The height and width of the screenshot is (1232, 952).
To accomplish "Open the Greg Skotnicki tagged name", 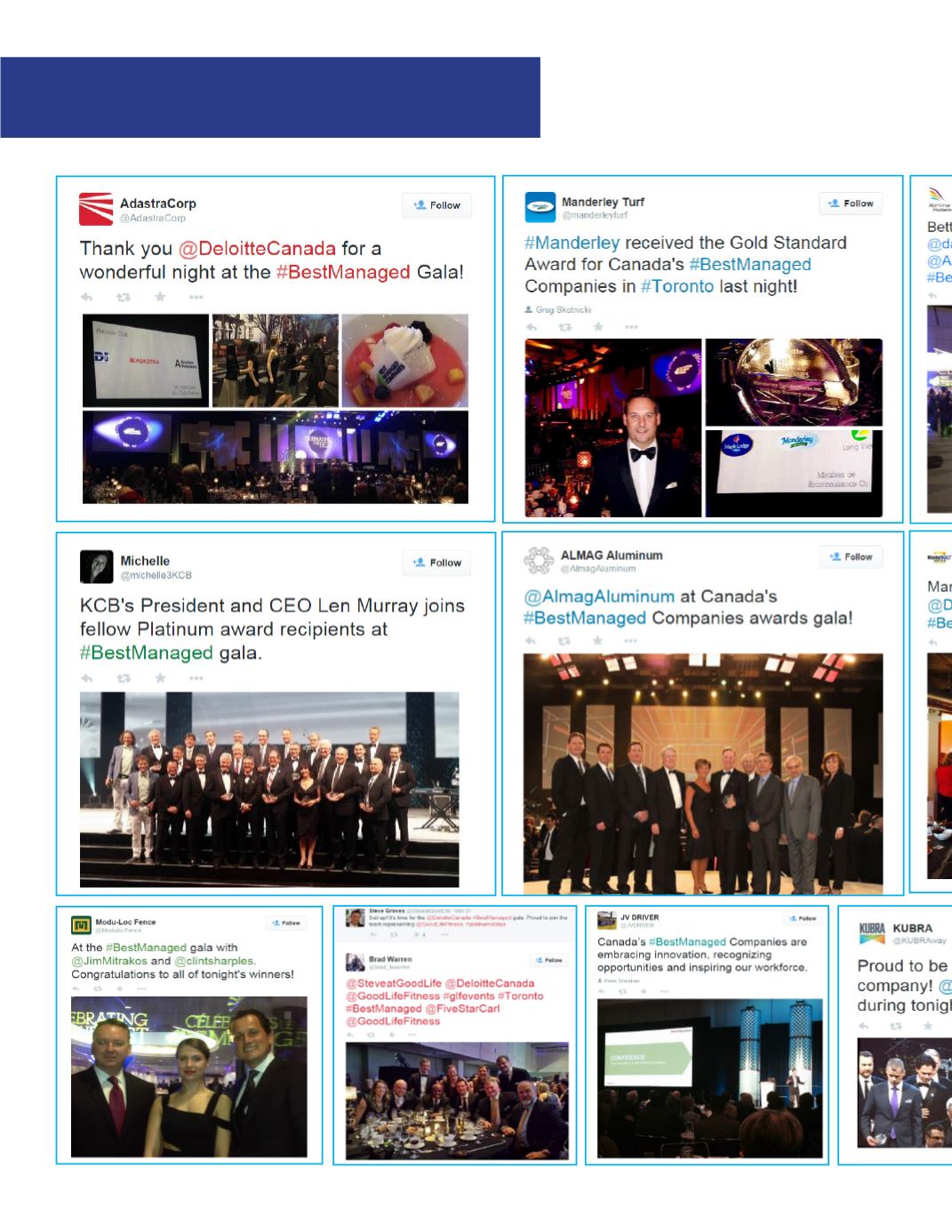I will click(x=563, y=310).
